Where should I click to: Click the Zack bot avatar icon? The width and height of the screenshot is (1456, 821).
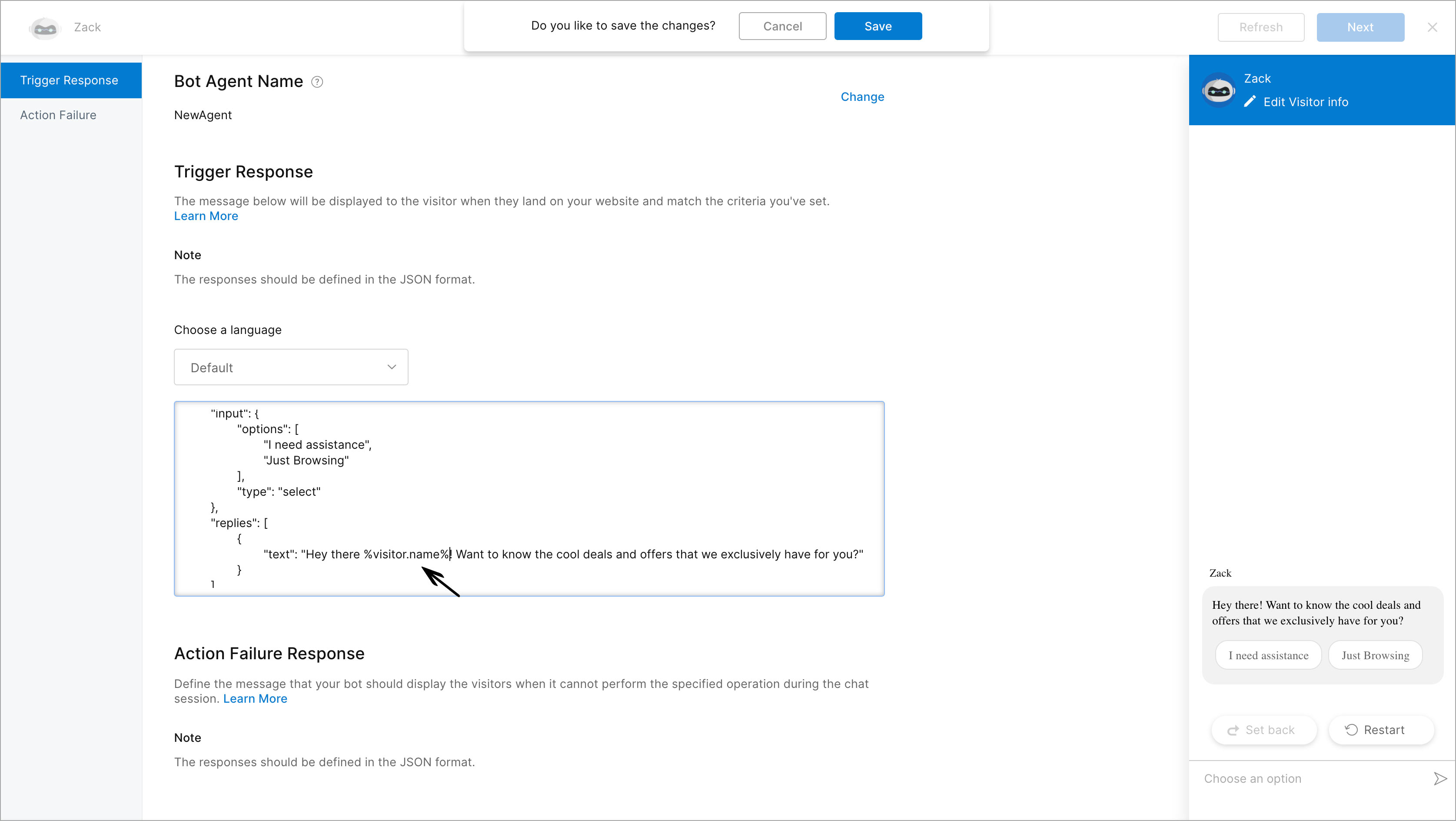pos(45,27)
